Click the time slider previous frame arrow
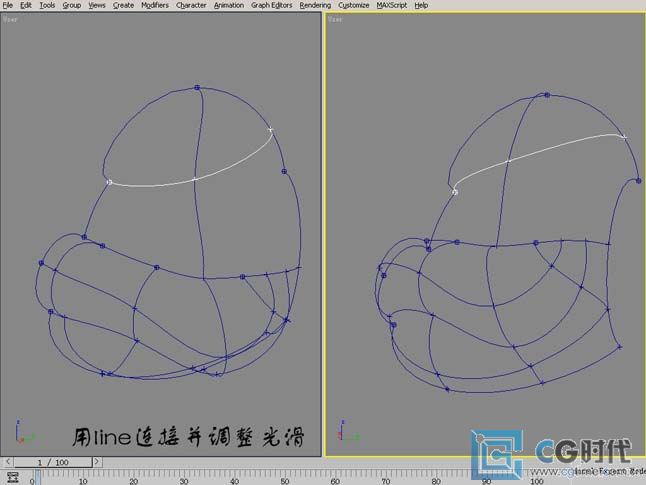646x485 pixels. click(x=8, y=462)
